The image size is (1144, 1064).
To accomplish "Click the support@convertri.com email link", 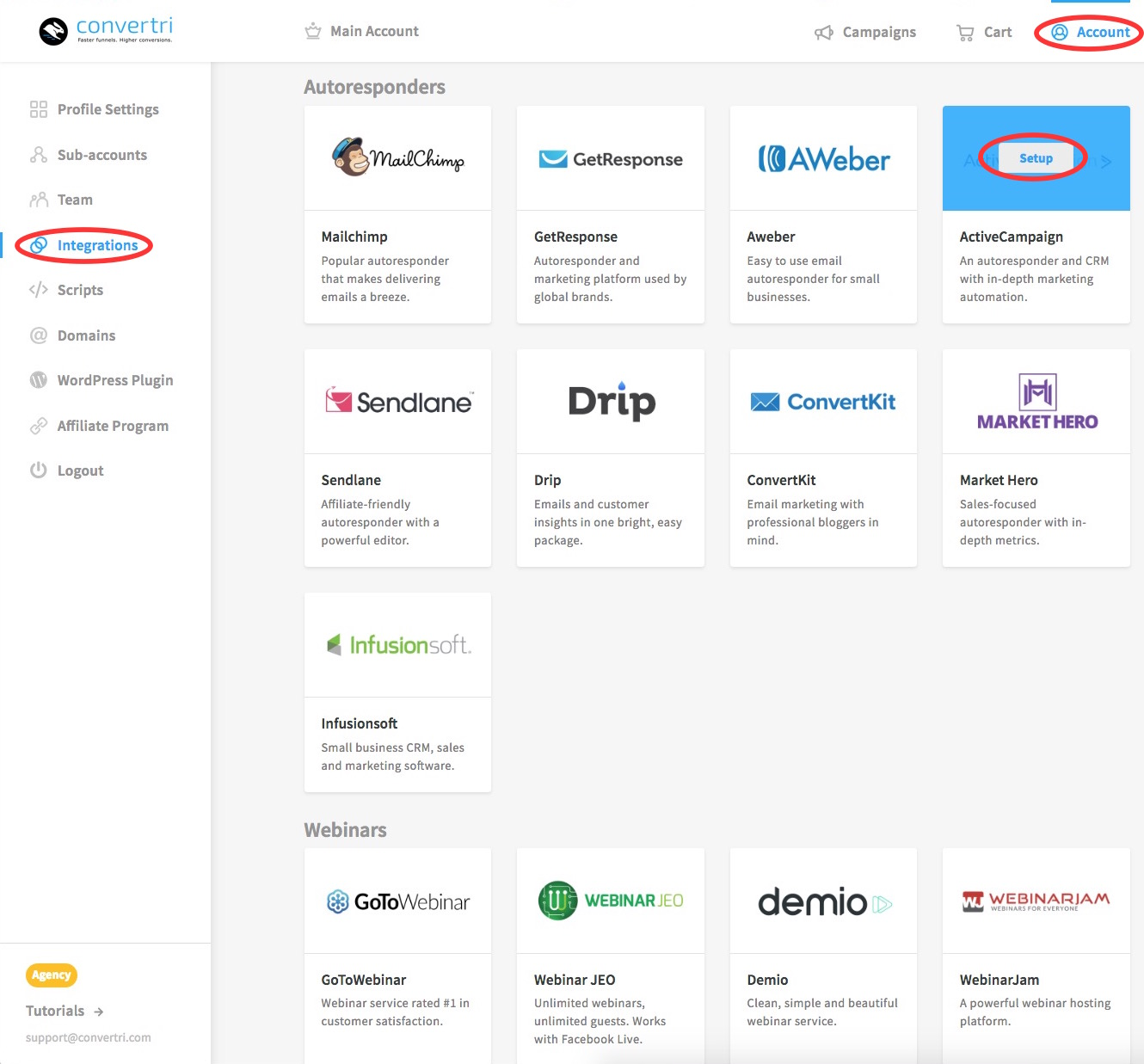I will point(88,1037).
